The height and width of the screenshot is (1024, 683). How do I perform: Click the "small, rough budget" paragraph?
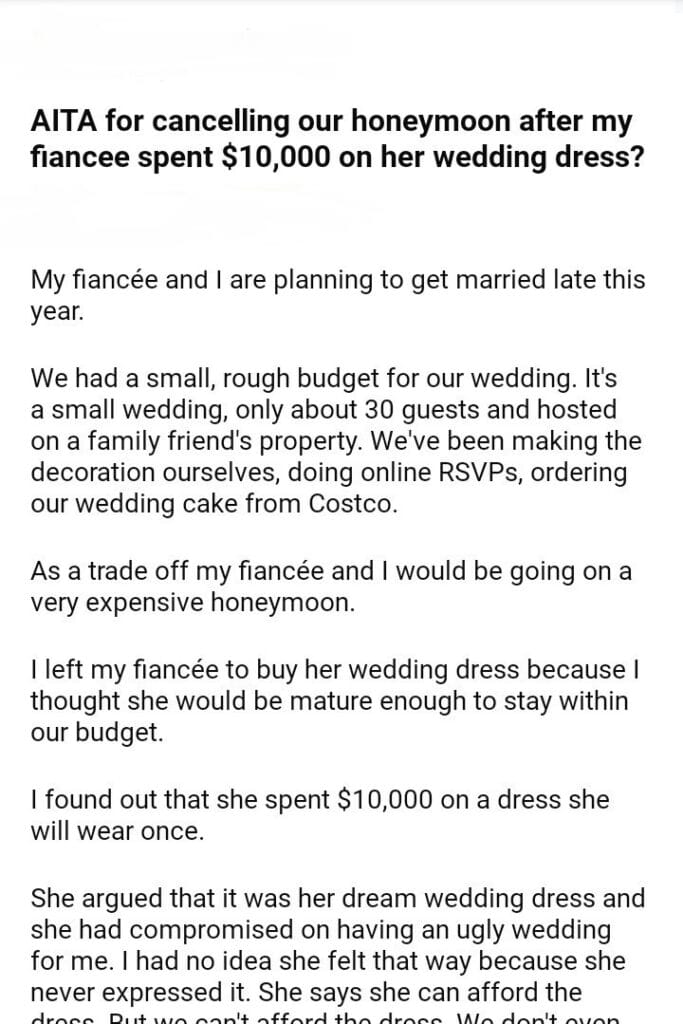coord(336,441)
